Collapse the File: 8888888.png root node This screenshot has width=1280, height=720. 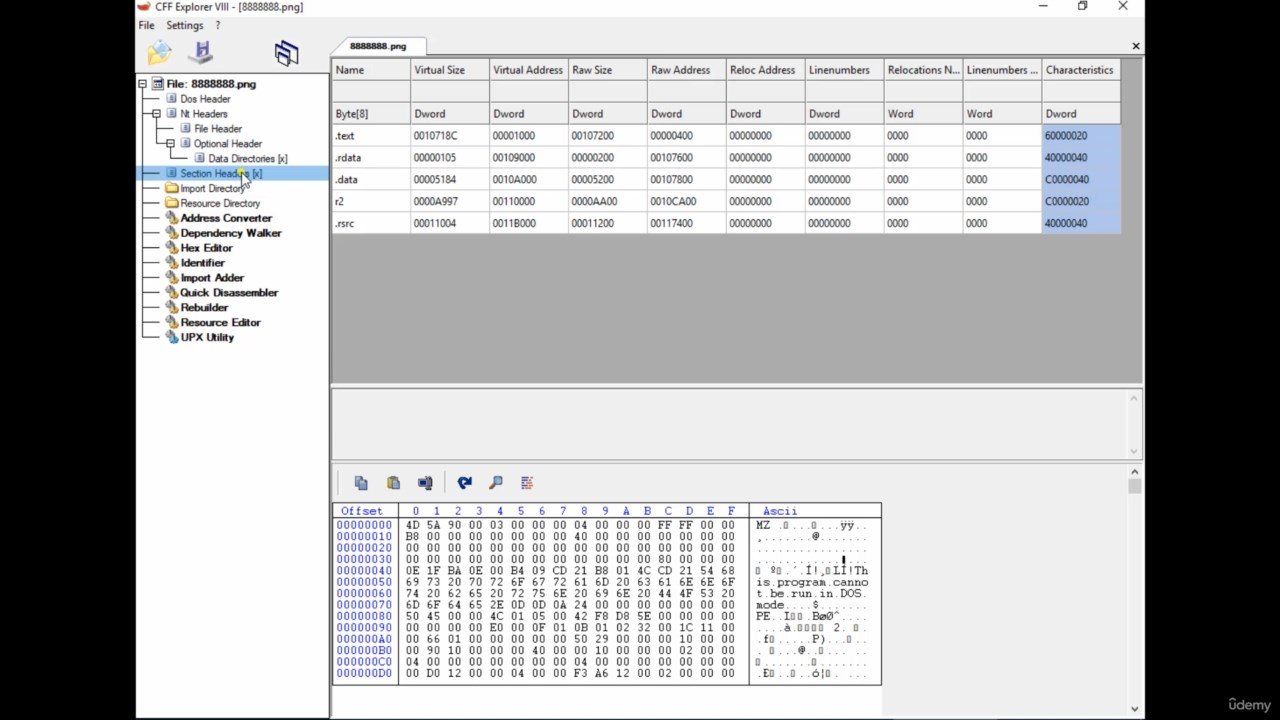[143, 84]
